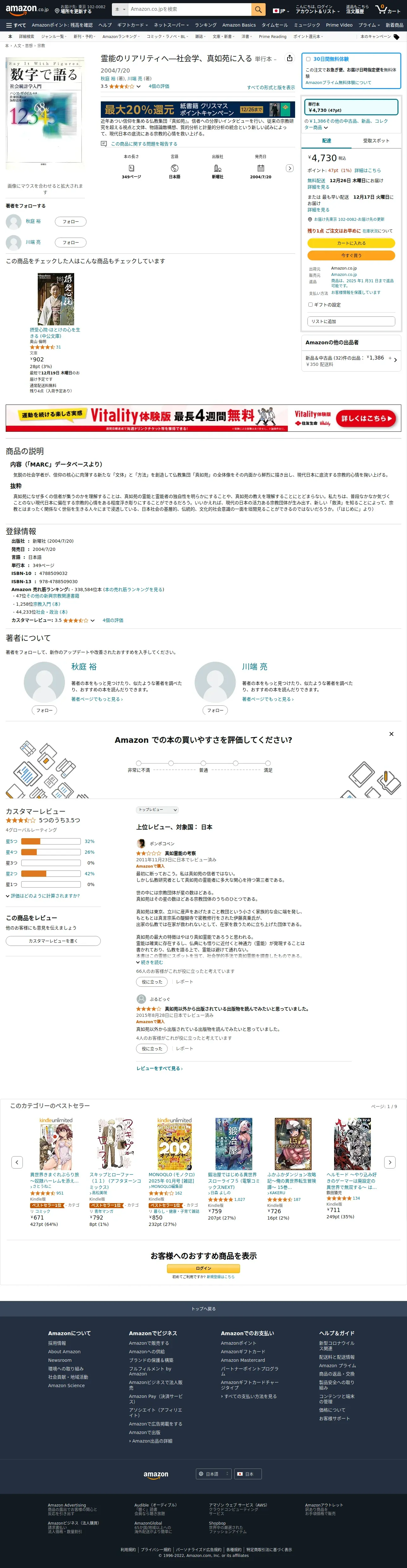Select the 配送 tab

(x=326, y=141)
